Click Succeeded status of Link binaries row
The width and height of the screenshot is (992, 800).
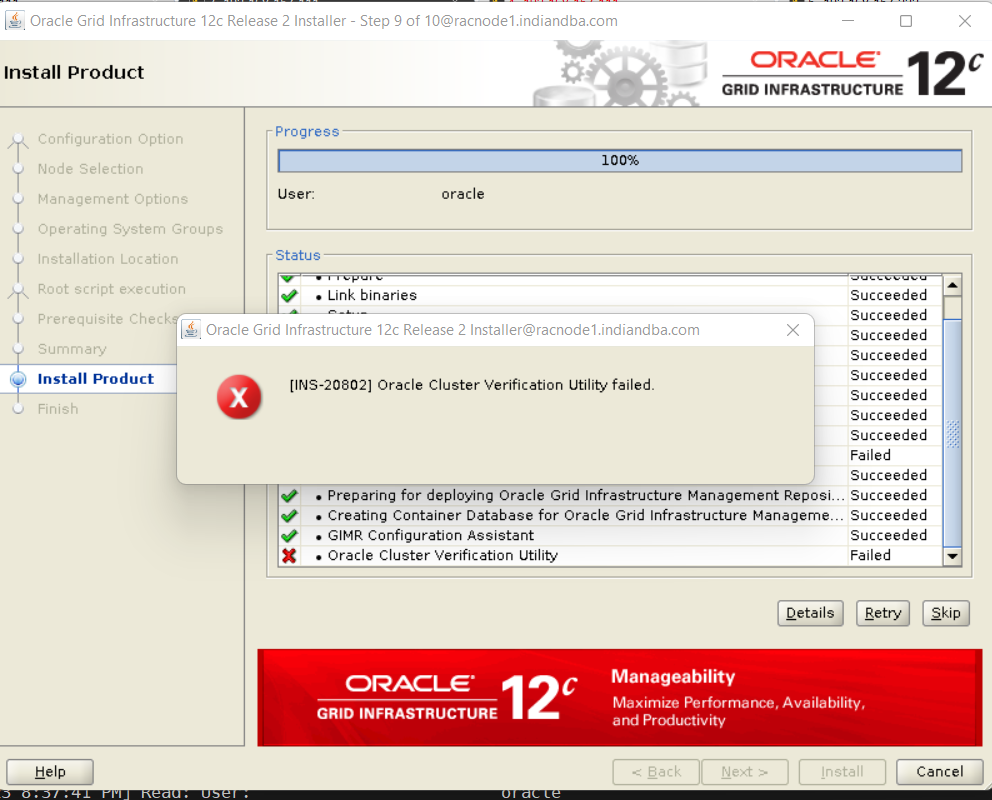[888, 295]
